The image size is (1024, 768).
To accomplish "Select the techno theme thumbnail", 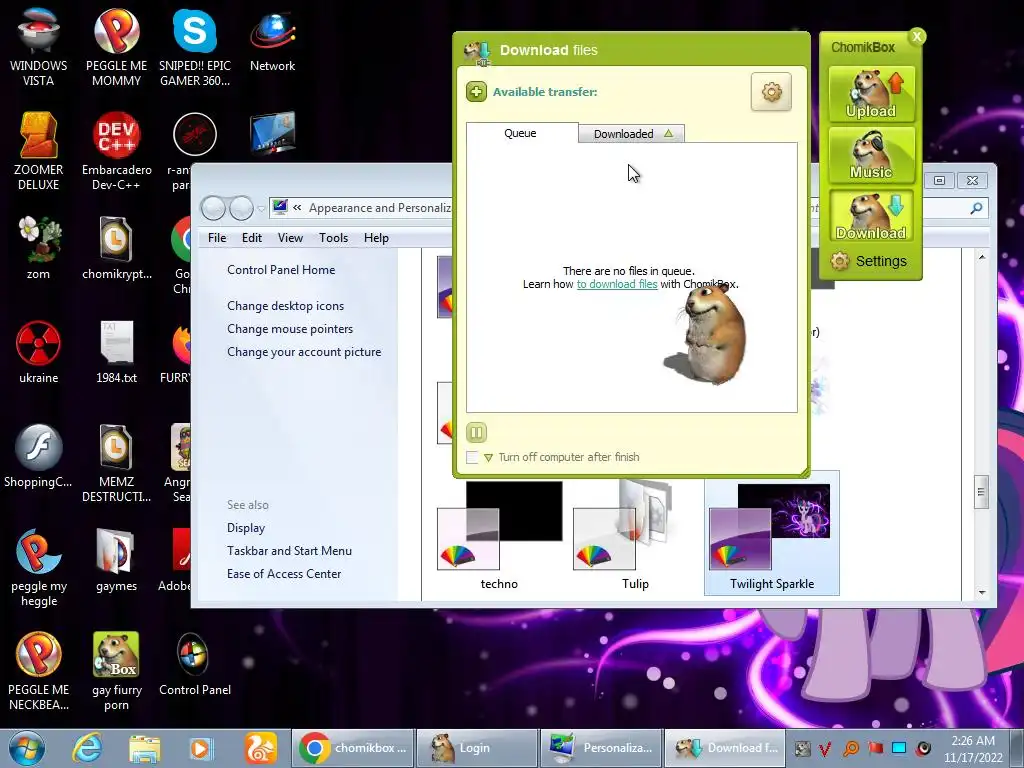I will pyautogui.click(x=500, y=536).
